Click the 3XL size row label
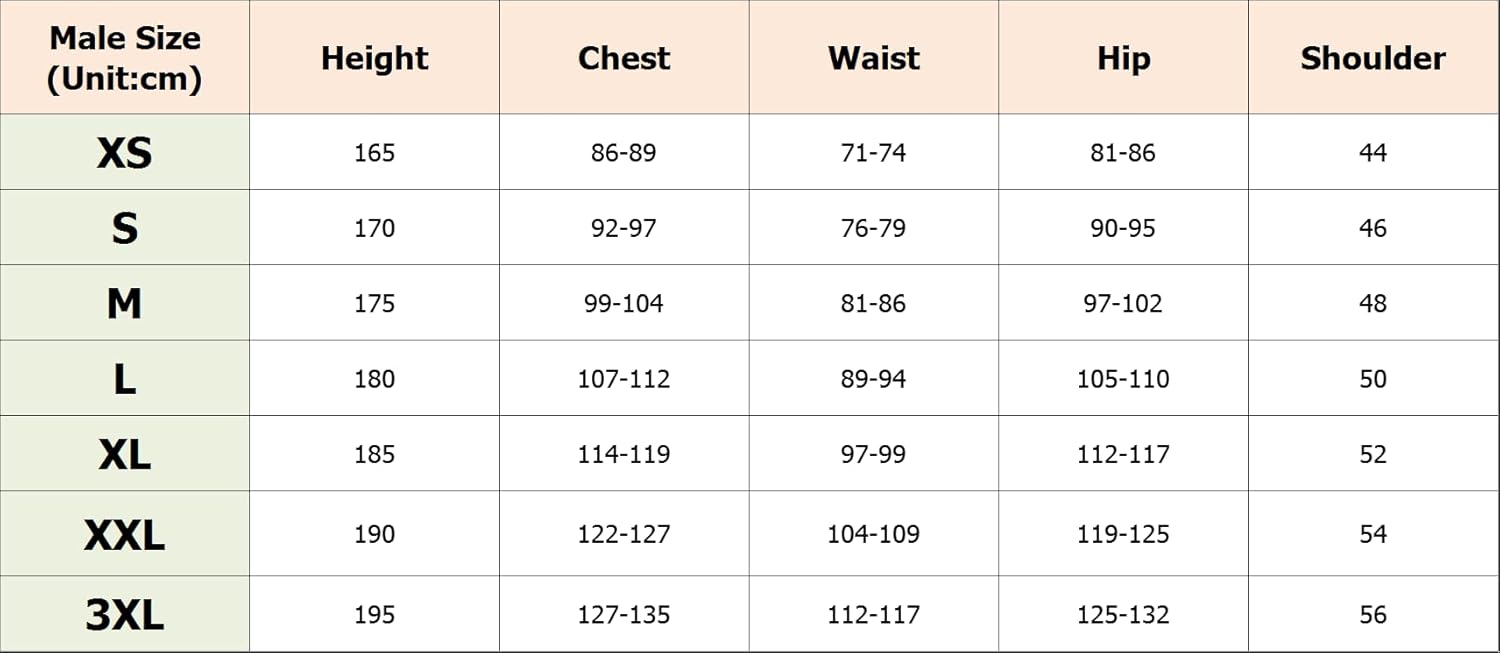Viewport: 1500px width, 653px height. pyautogui.click(x=125, y=614)
